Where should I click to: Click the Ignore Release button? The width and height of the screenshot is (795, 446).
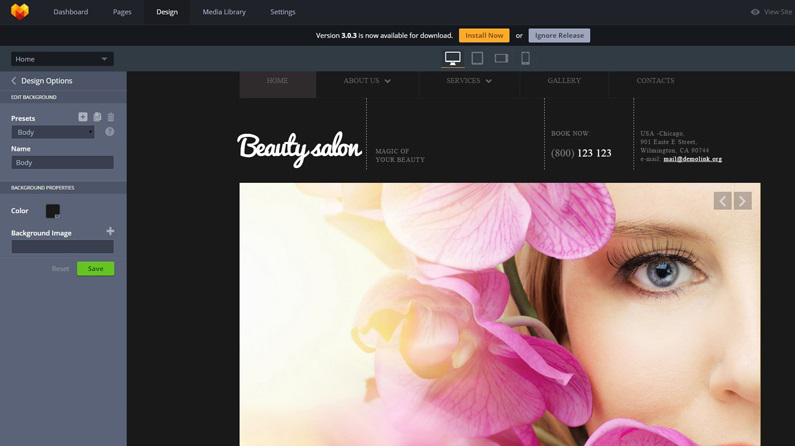(559, 35)
